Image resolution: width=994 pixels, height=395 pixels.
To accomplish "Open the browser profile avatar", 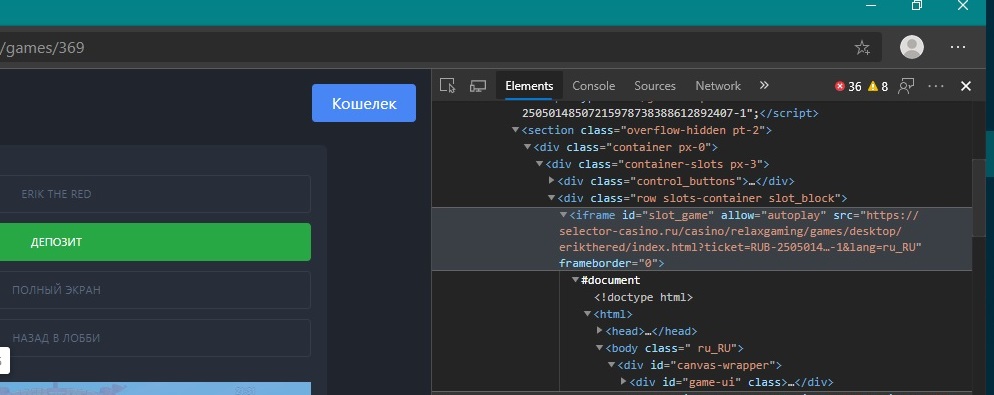I will coord(912,47).
